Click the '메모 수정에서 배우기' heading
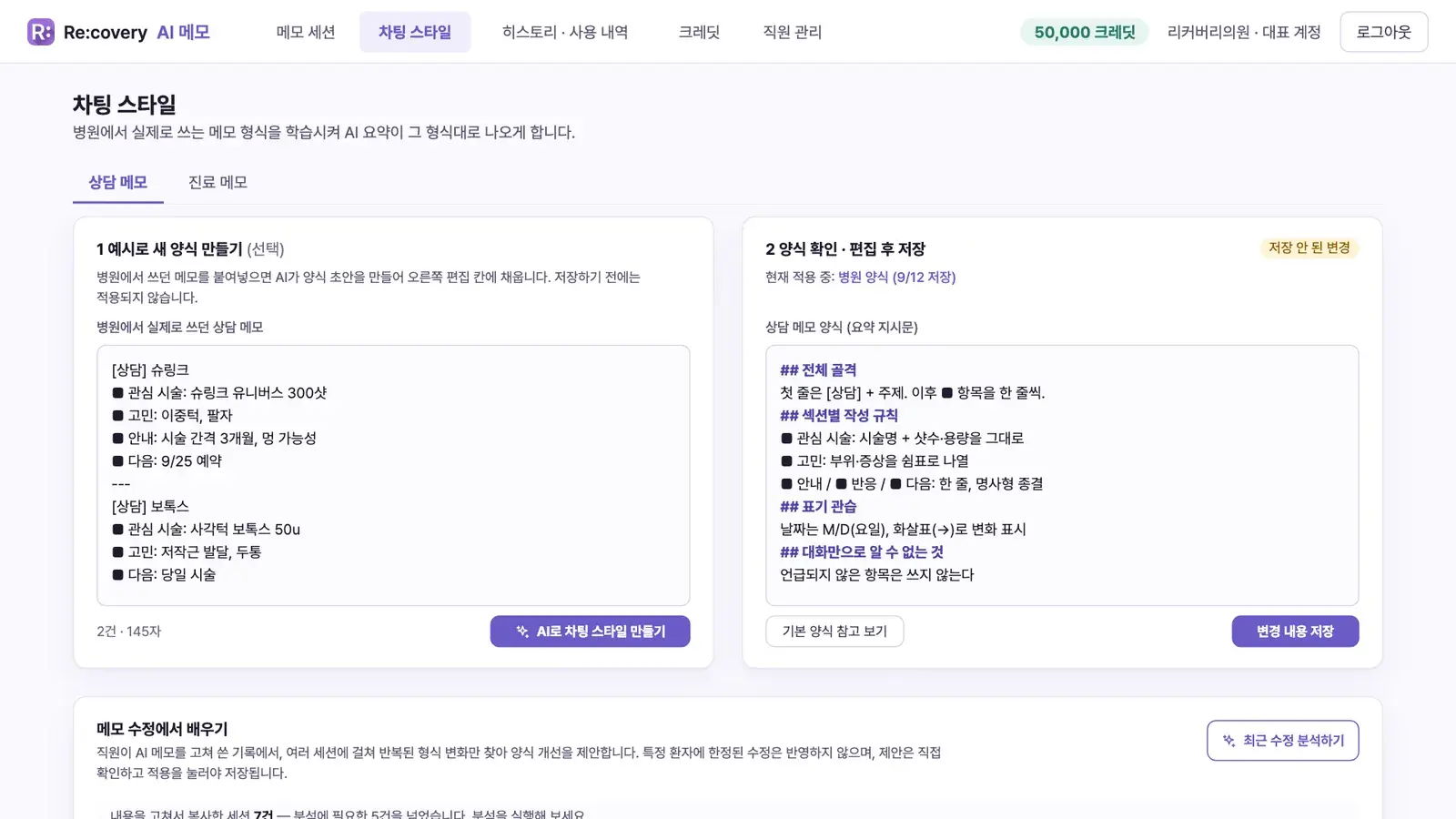The height and width of the screenshot is (819, 1456). tap(162, 729)
